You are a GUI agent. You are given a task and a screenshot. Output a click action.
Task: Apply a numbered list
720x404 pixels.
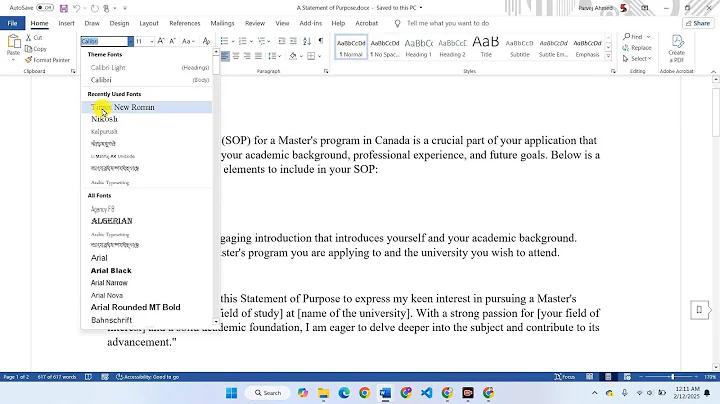click(x=242, y=41)
